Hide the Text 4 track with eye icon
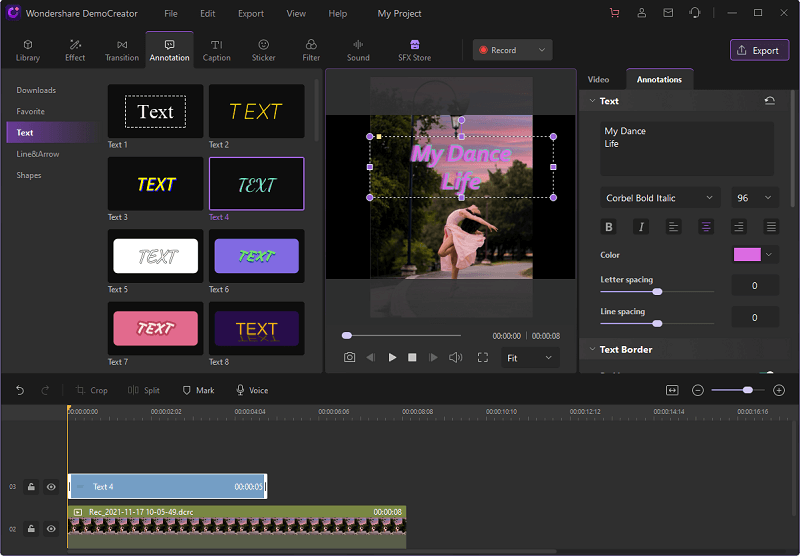The image size is (800, 556). [51, 487]
